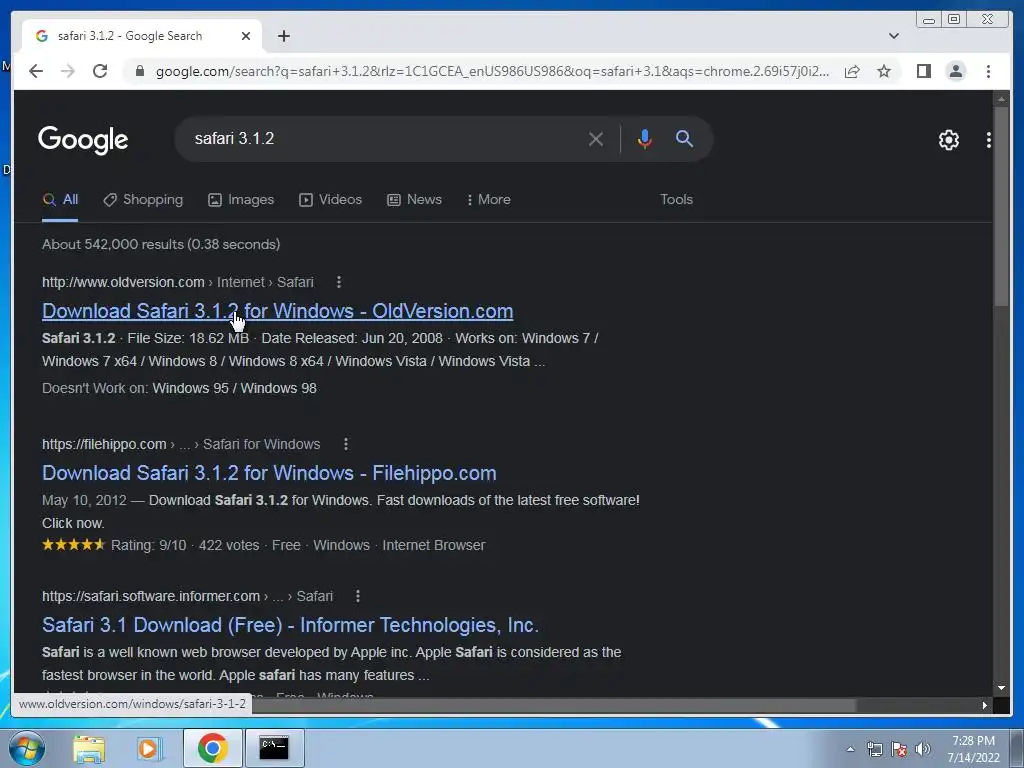
Task: Open search Tools options
Action: point(676,200)
